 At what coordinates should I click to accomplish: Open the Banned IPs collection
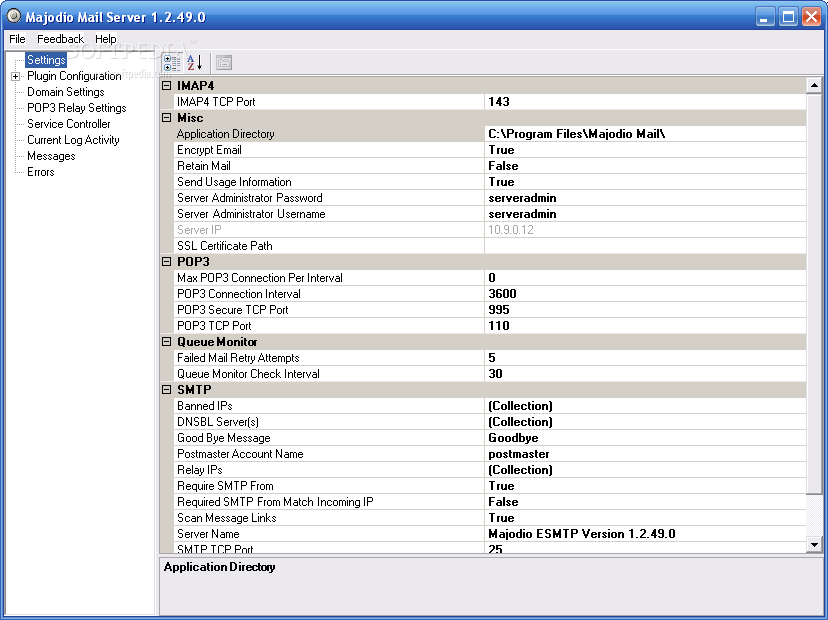coord(645,406)
